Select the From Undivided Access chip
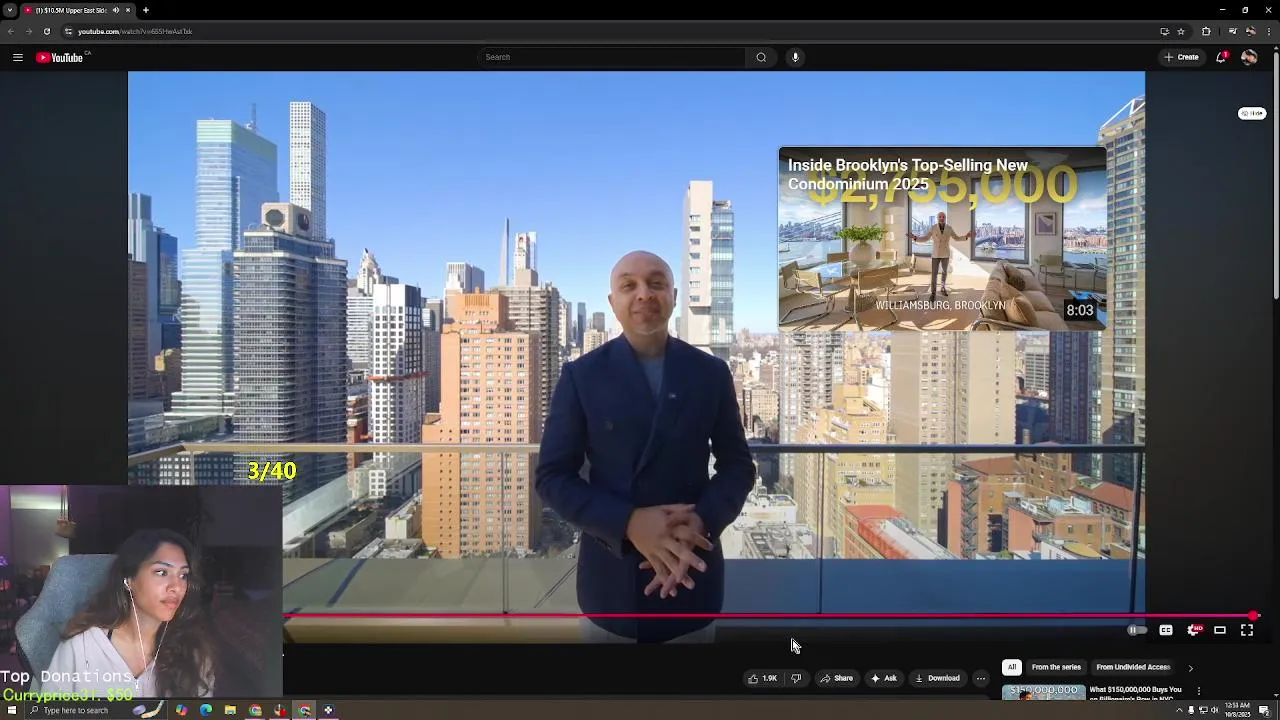Image resolution: width=1280 pixels, height=720 pixels. pyautogui.click(x=1133, y=667)
